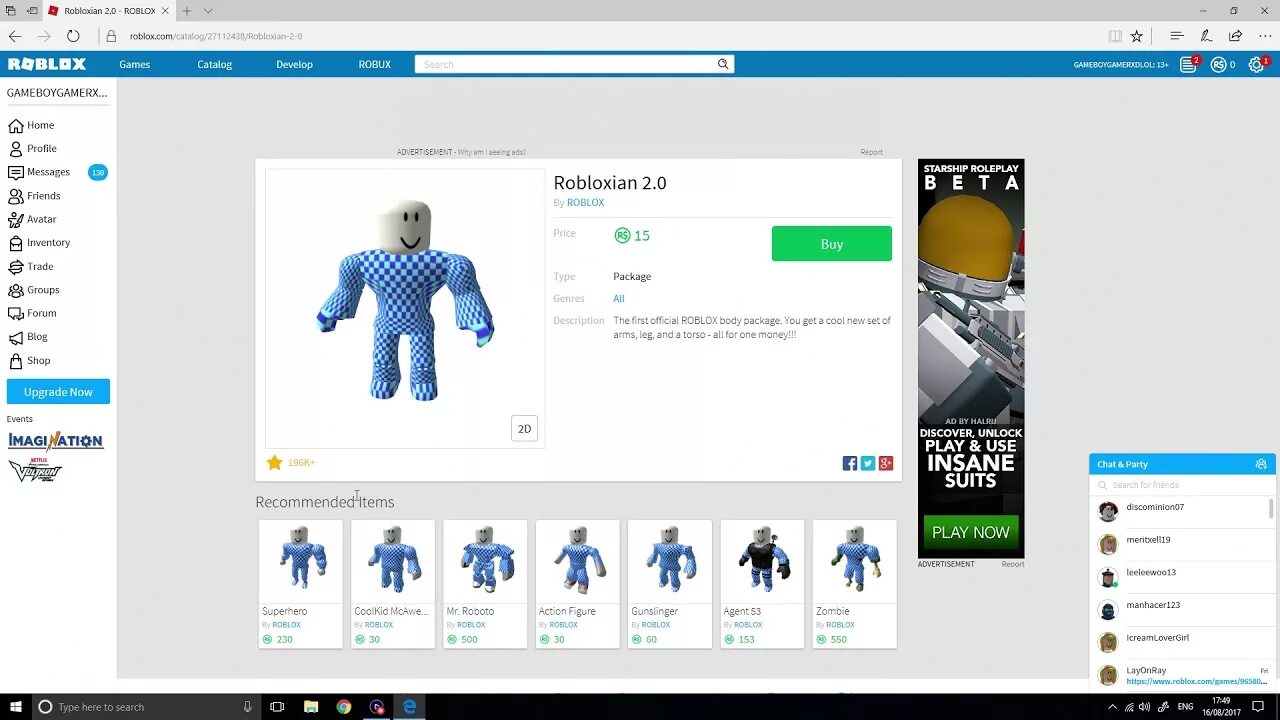Open the tab list chevron in the browser
The height and width of the screenshot is (720, 1280).
pyautogui.click(x=208, y=11)
